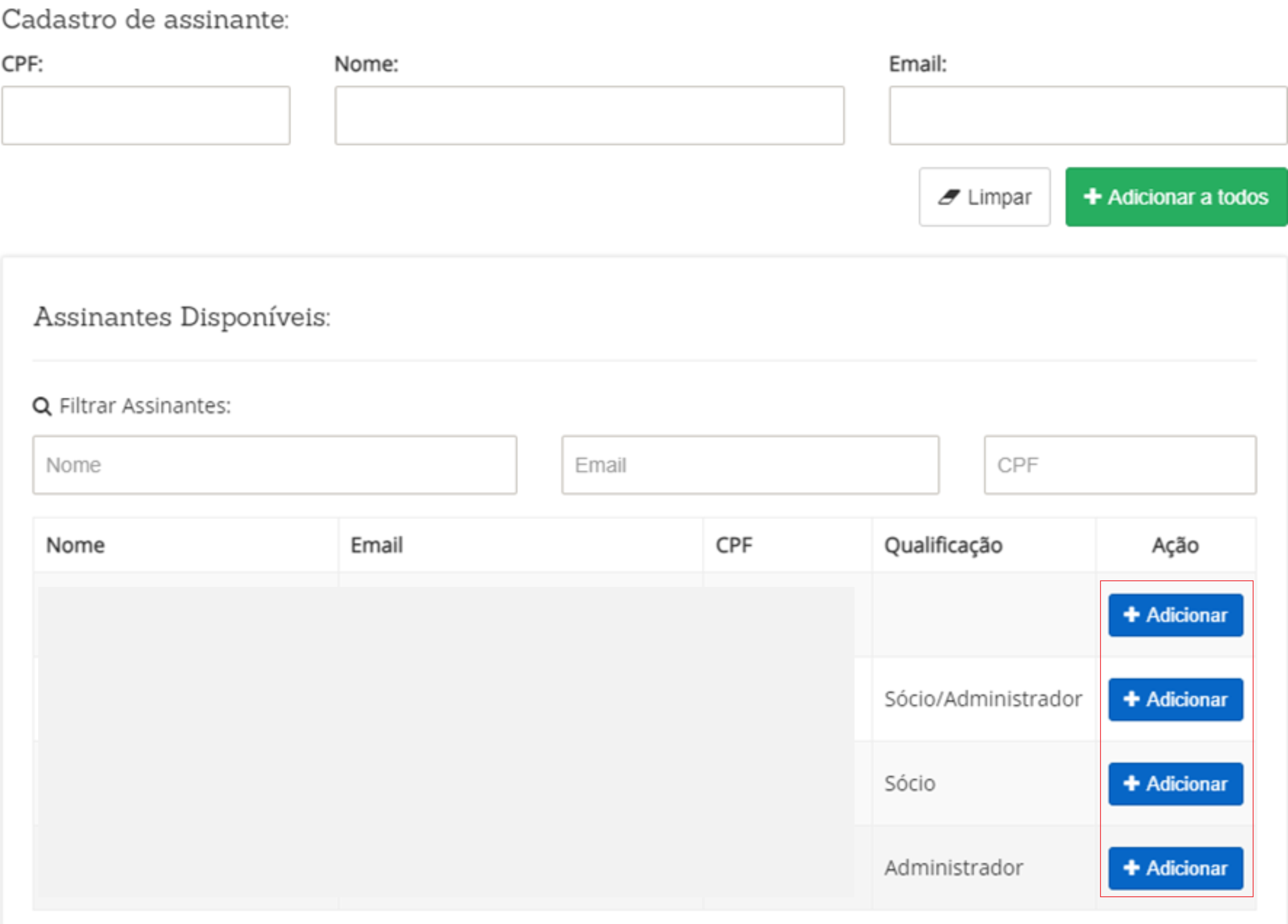Add the Administrador signer
The height and width of the screenshot is (924, 1288).
[x=1176, y=868]
